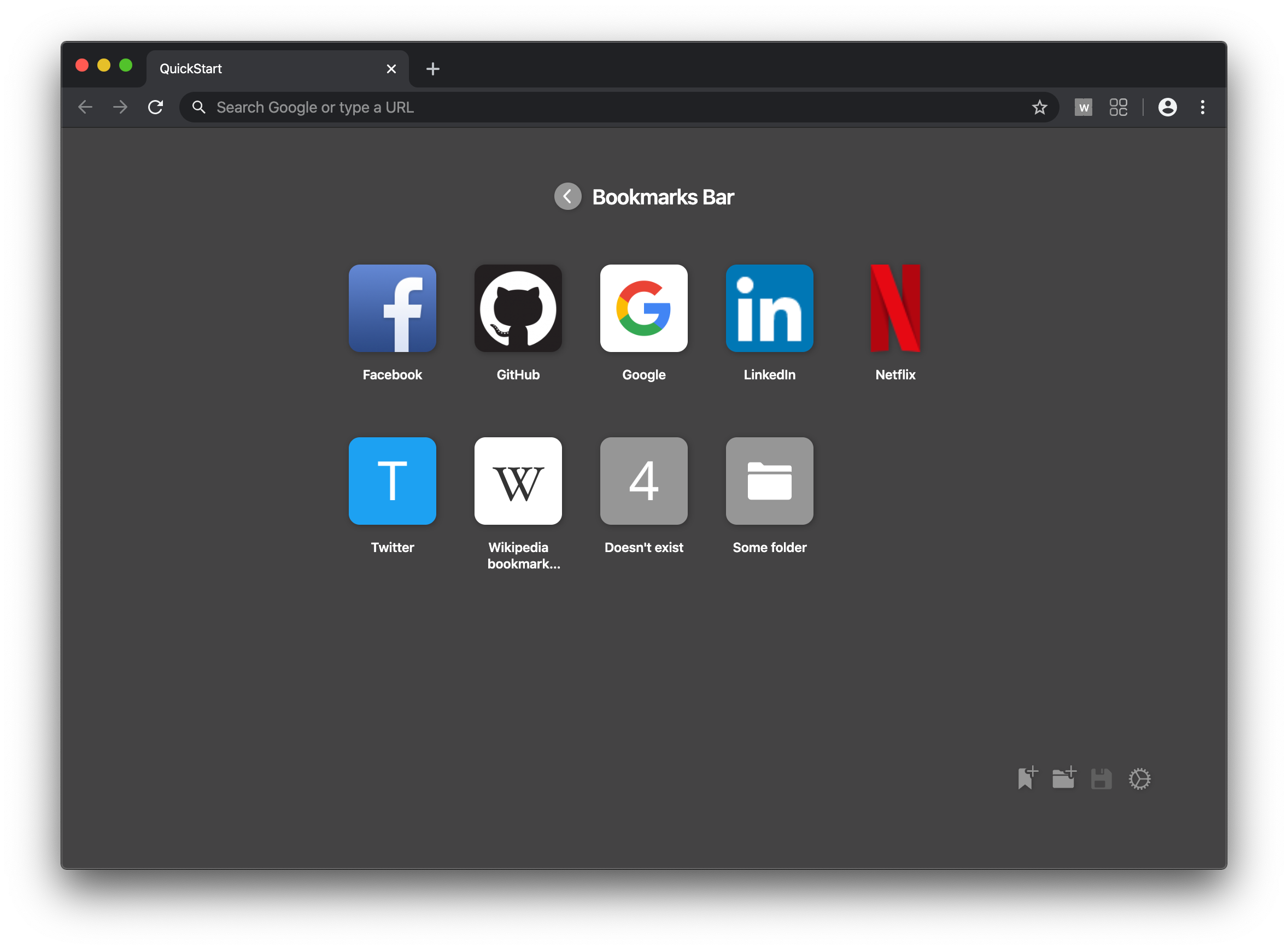1288x950 pixels.
Task: Click the QuickStart settings gear
Action: [x=1140, y=779]
